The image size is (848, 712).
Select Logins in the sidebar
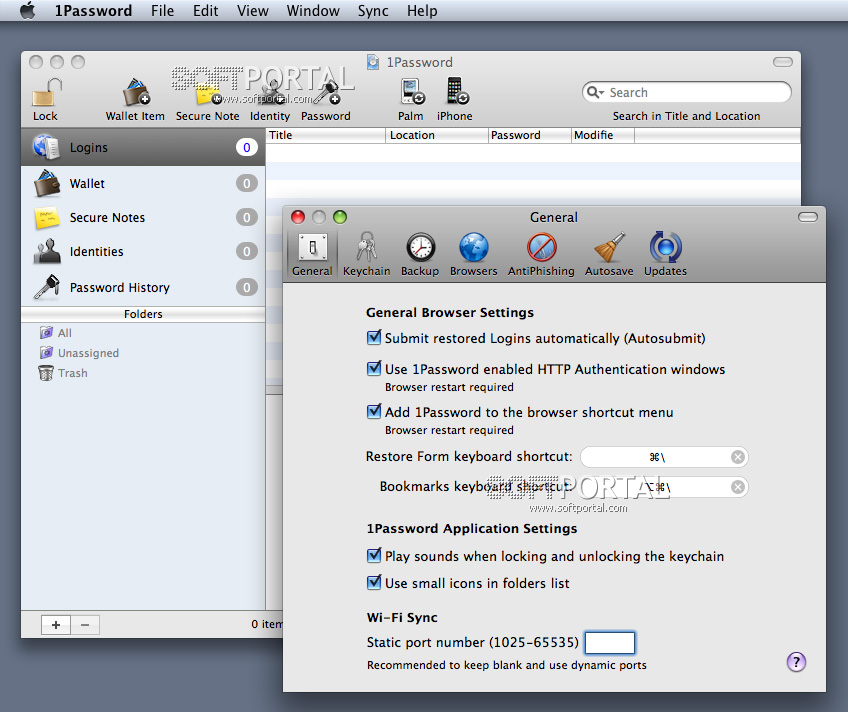(143, 148)
